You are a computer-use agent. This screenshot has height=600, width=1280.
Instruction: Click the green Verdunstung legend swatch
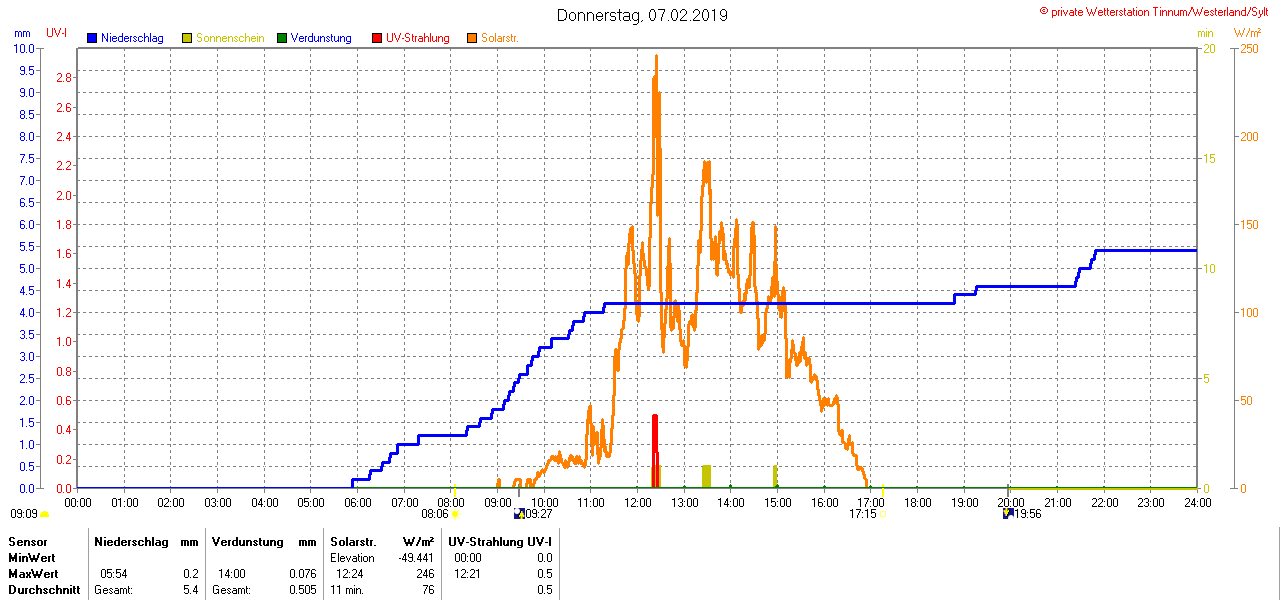pyautogui.click(x=282, y=38)
